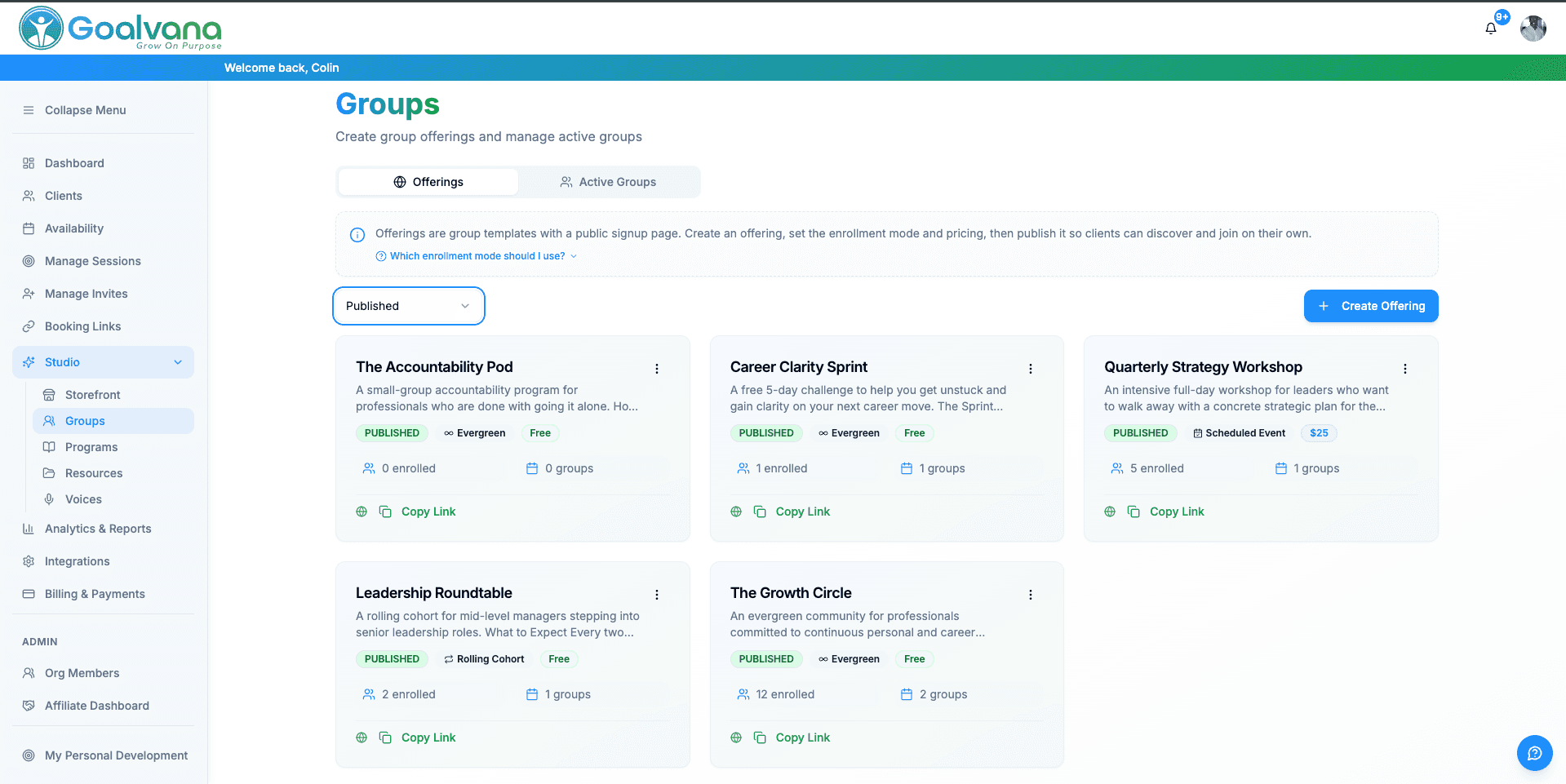Select the Offerings tab
Image resolution: width=1566 pixels, height=784 pixels.
pyautogui.click(x=428, y=181)
